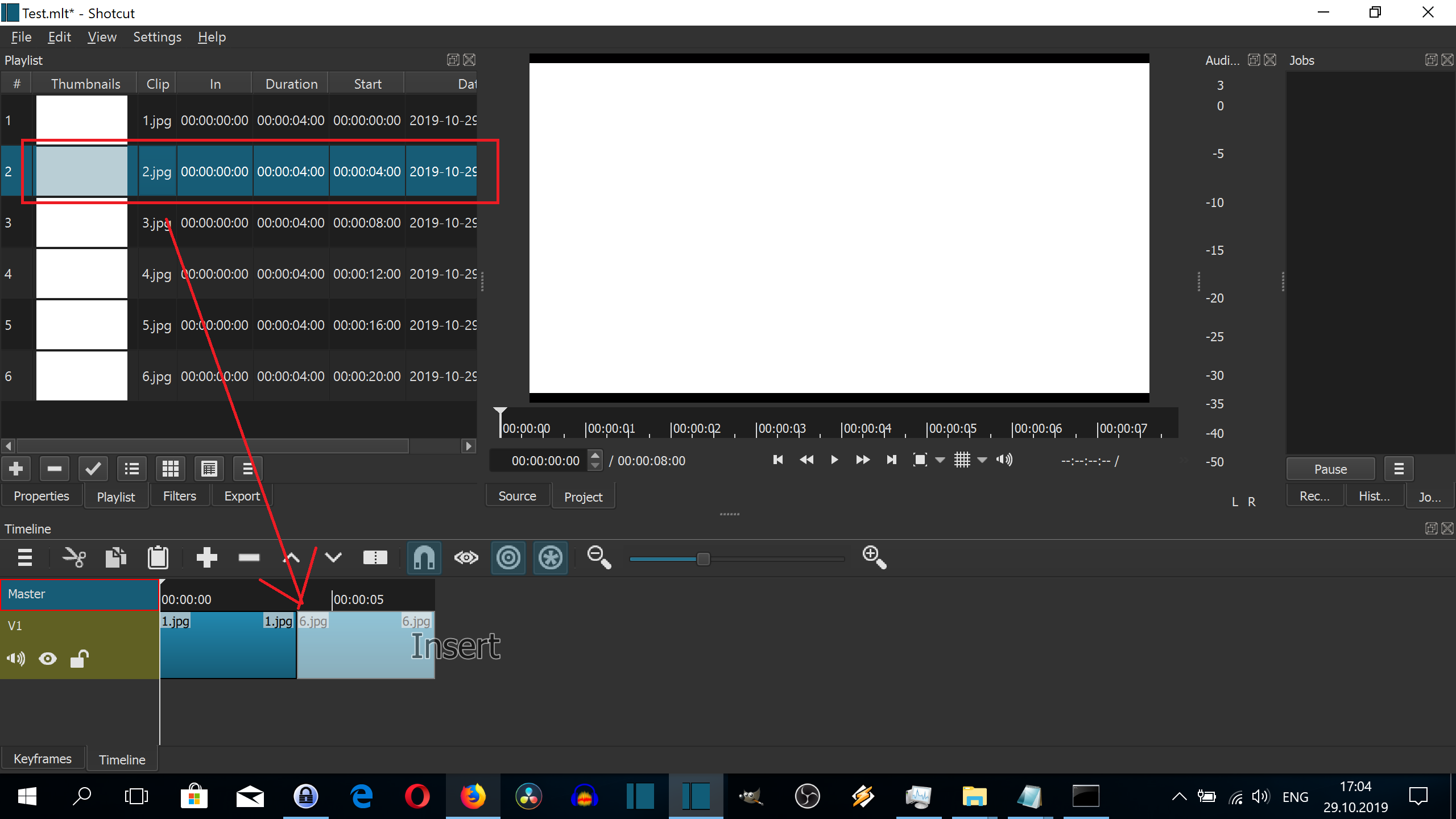Split at playhead icon in timeline

click(375, 557)
